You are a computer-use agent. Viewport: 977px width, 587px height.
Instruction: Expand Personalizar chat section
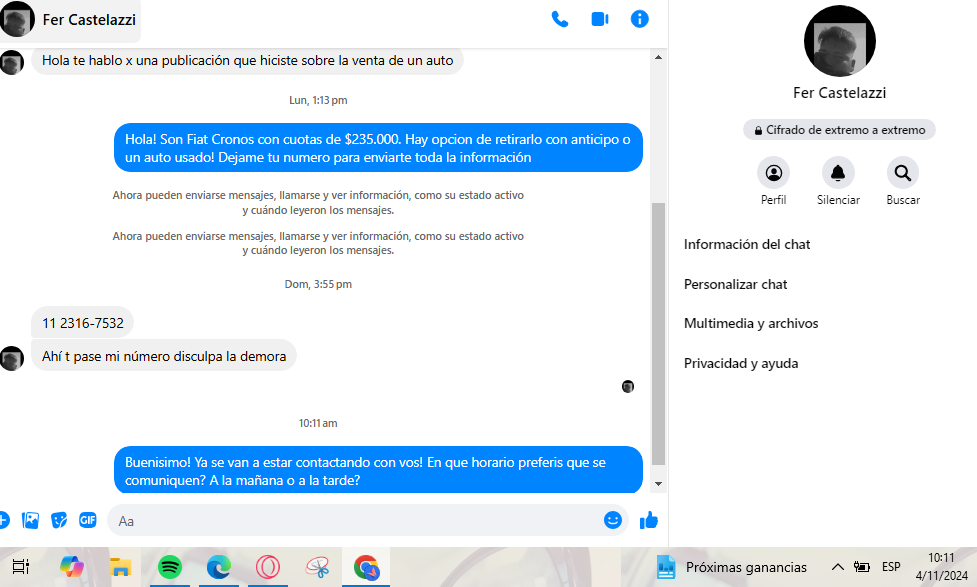(736, 284)
